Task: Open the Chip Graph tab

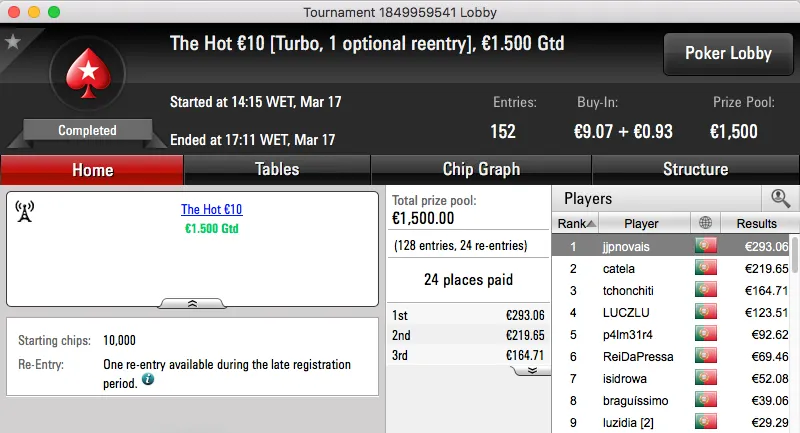Action: pos(481,169)
